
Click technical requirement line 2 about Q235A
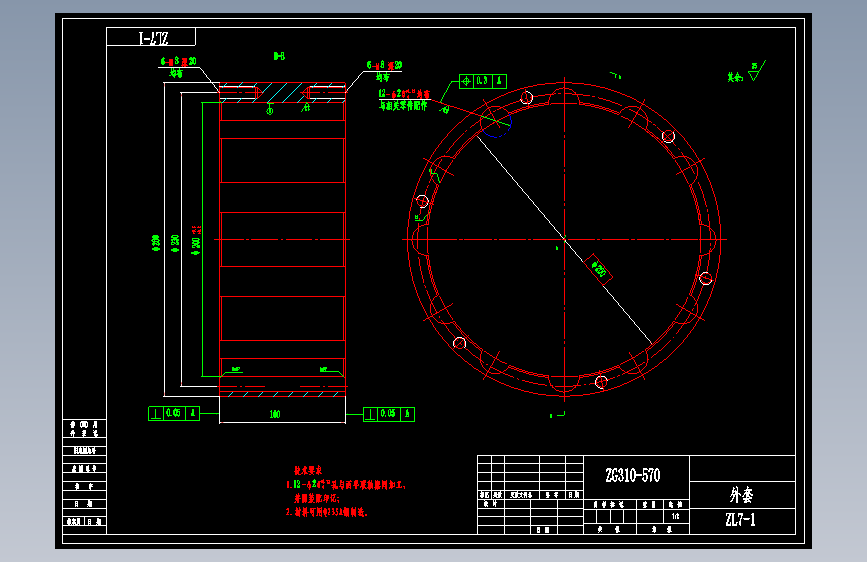(x=326, y=512)
